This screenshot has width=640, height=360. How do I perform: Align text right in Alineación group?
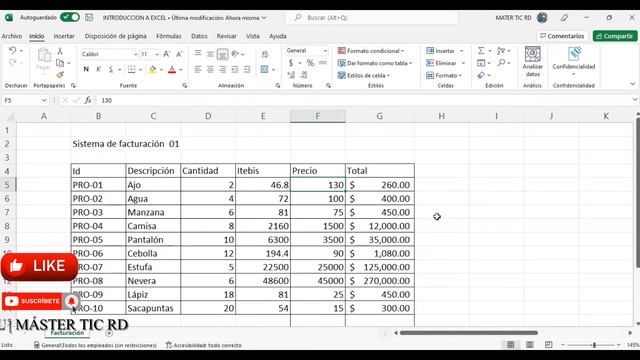(x=222, y=70)
